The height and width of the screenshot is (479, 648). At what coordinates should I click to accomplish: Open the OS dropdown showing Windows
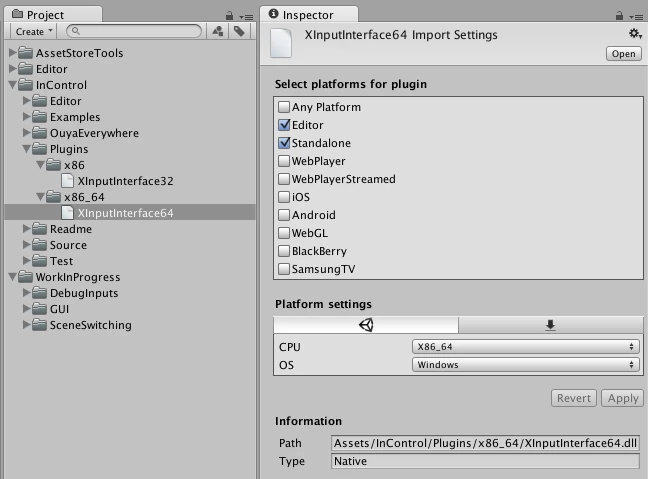[x=526, y=365]
